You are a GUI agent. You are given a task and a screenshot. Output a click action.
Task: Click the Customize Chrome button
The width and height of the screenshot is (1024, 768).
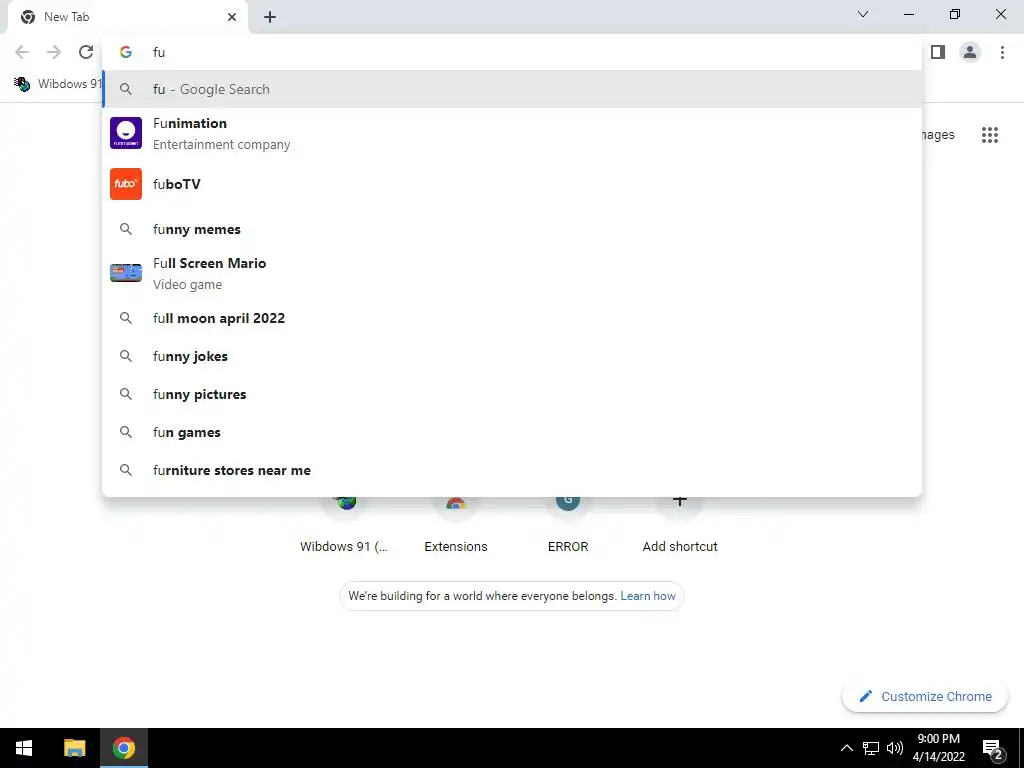coord(925,696)
